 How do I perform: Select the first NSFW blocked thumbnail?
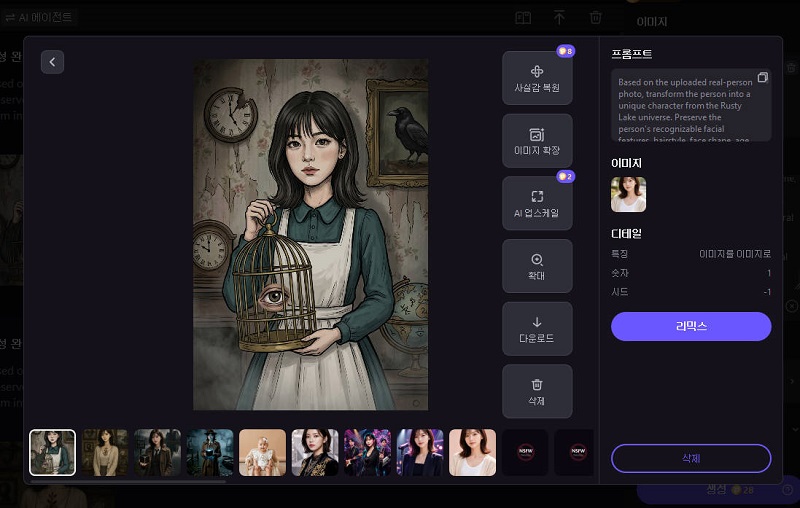click(x=525, y=452)
